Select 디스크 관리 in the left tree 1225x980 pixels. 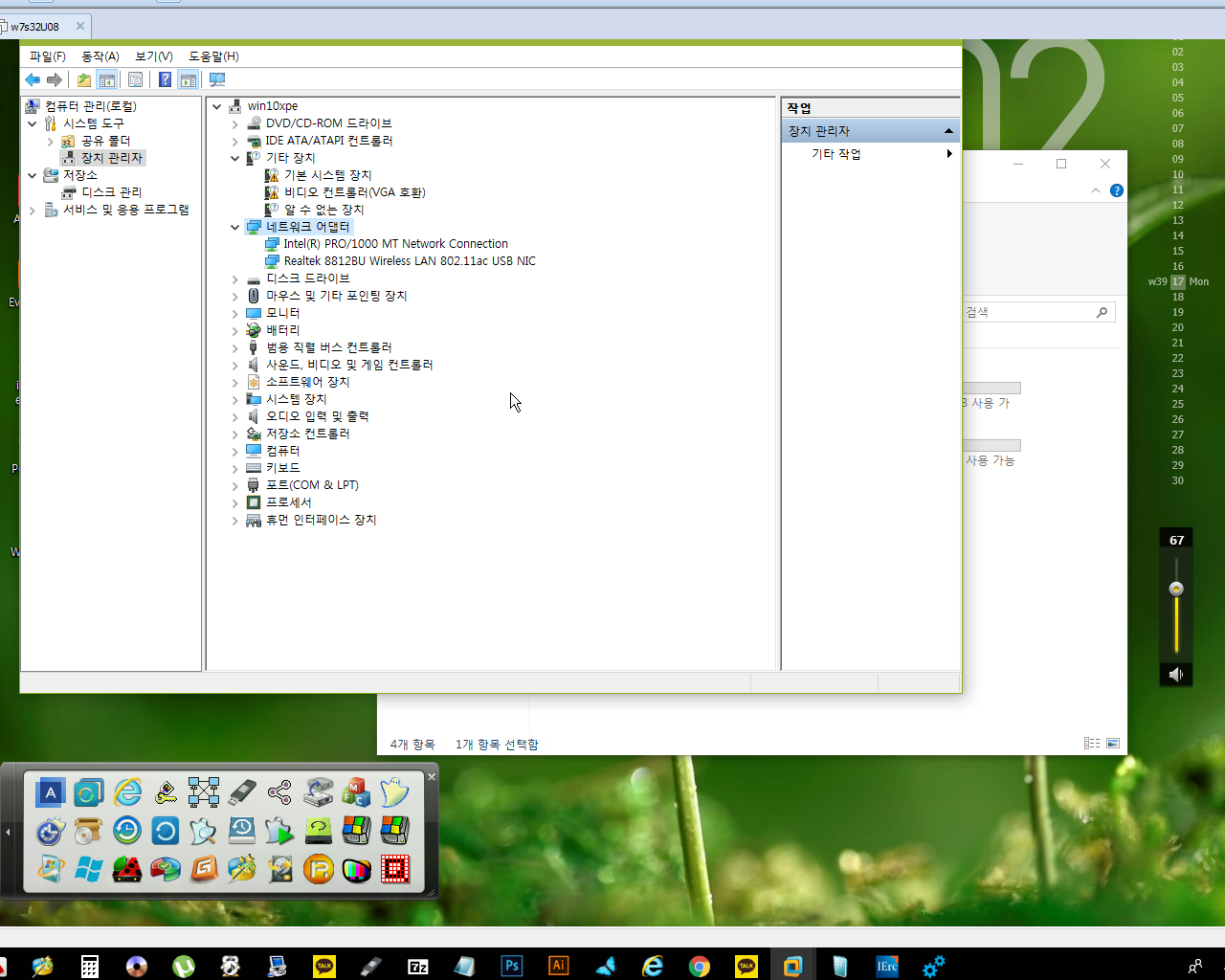coord(111,192)
